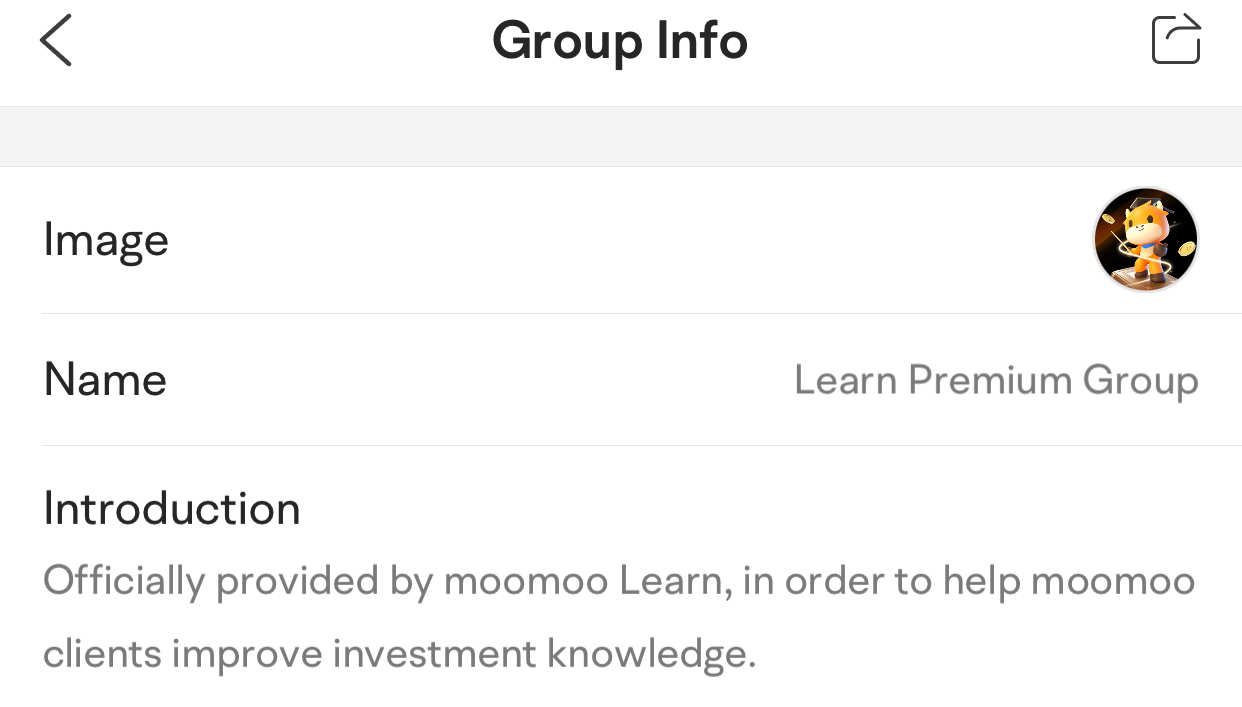Click empty header space between back arrow and title
This screenshot has height=707, width=1242.
point(282,42)
